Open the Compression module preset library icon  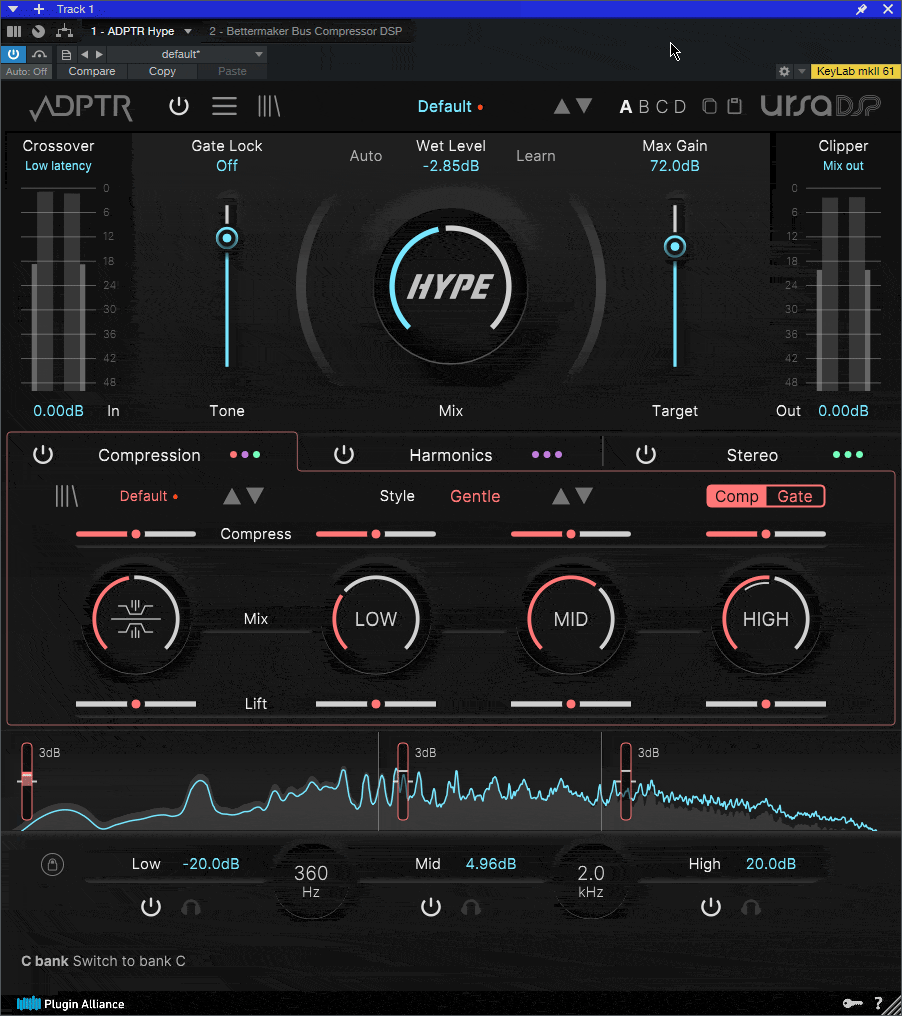[x=66, y=496]
